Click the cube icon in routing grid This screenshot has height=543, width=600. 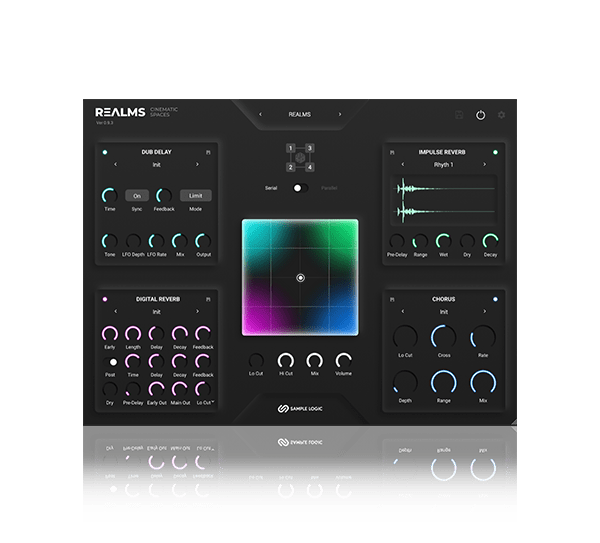pyautogui.click(x=300, y=158)
